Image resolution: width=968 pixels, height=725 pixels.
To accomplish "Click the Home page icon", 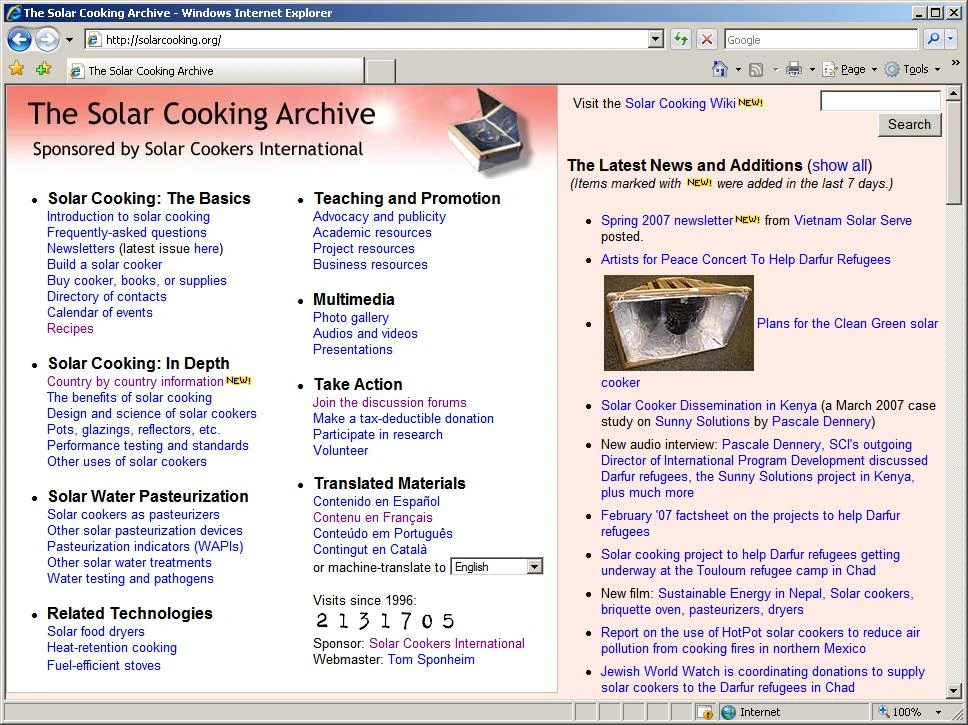I will pyautogui.click(x=719, y=69).
